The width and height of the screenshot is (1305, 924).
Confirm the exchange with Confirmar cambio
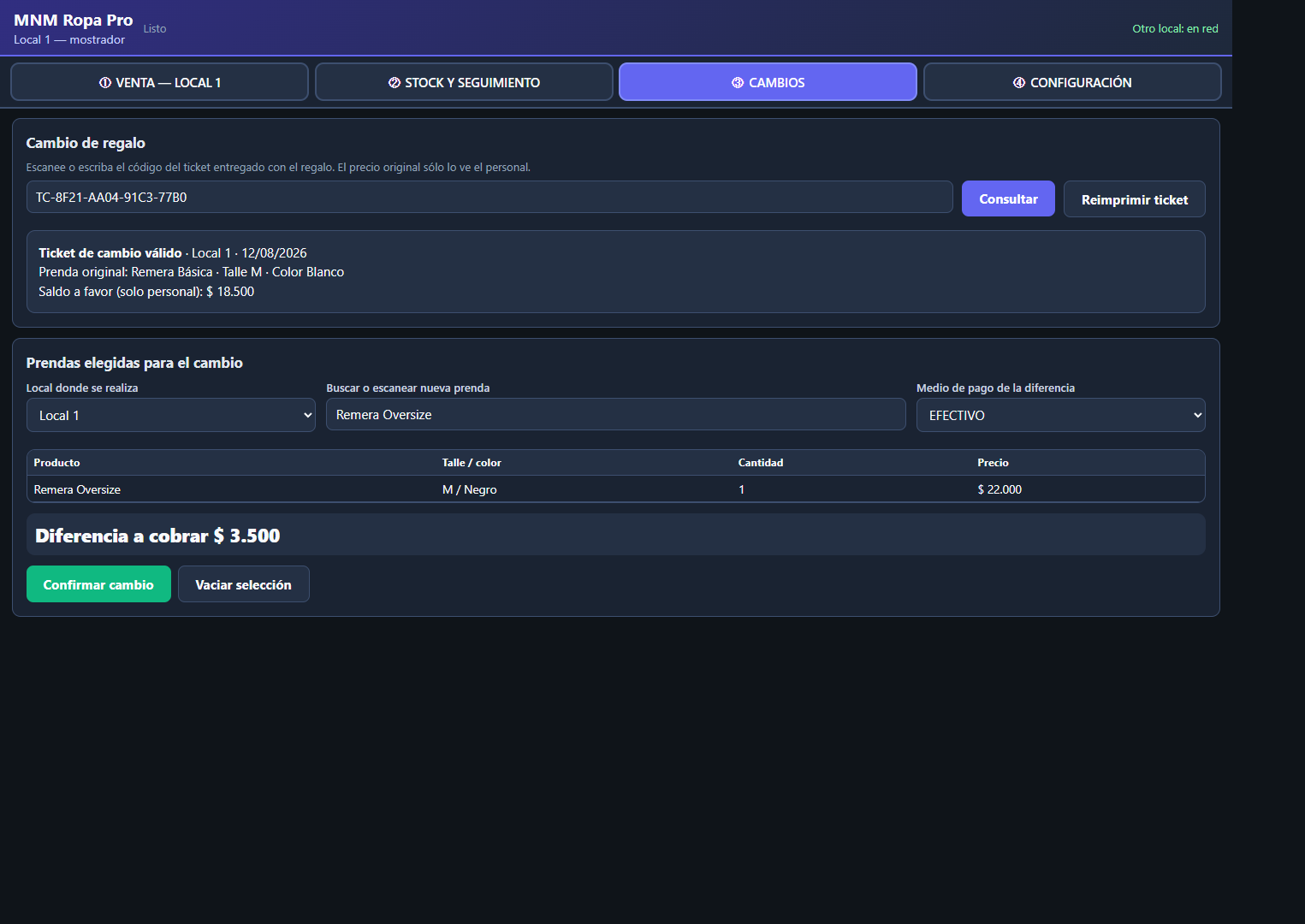[x=98, y=584]
